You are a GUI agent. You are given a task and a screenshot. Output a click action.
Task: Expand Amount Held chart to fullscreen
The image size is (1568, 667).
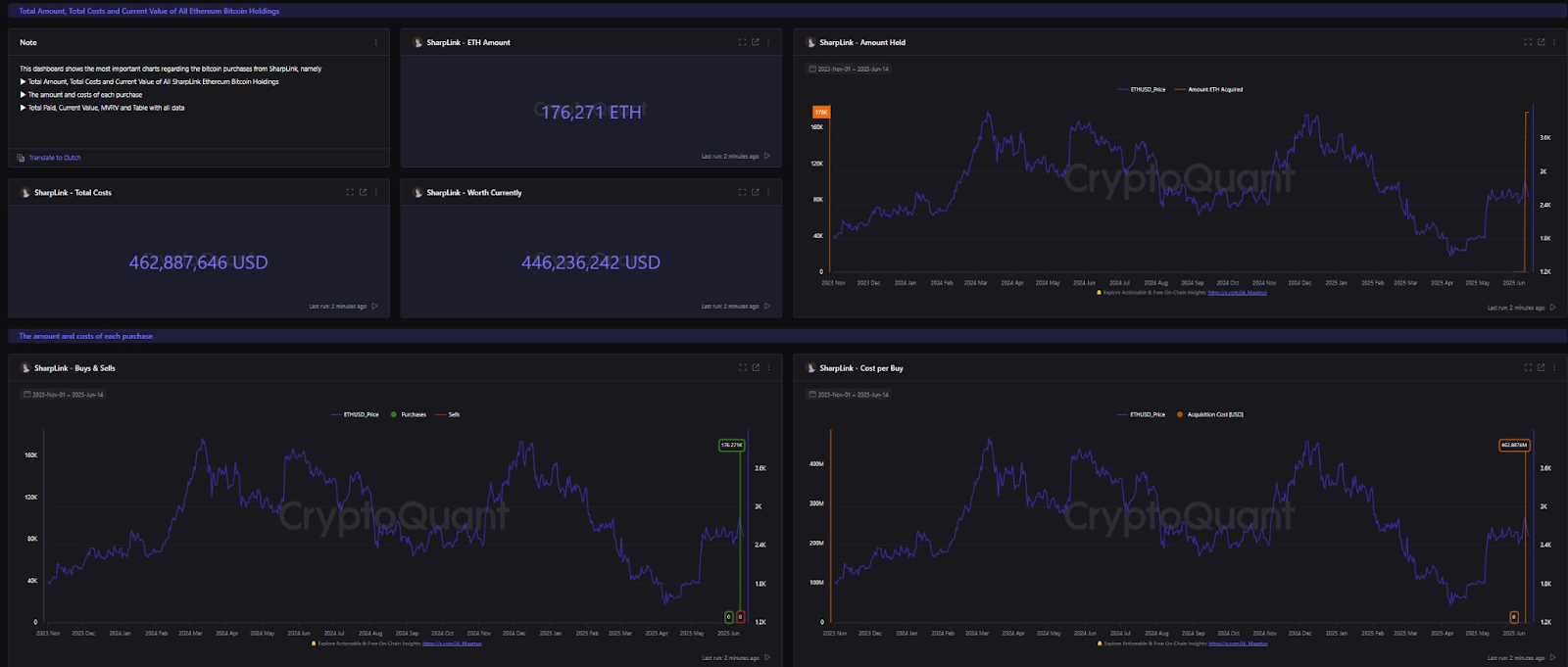1528,42
